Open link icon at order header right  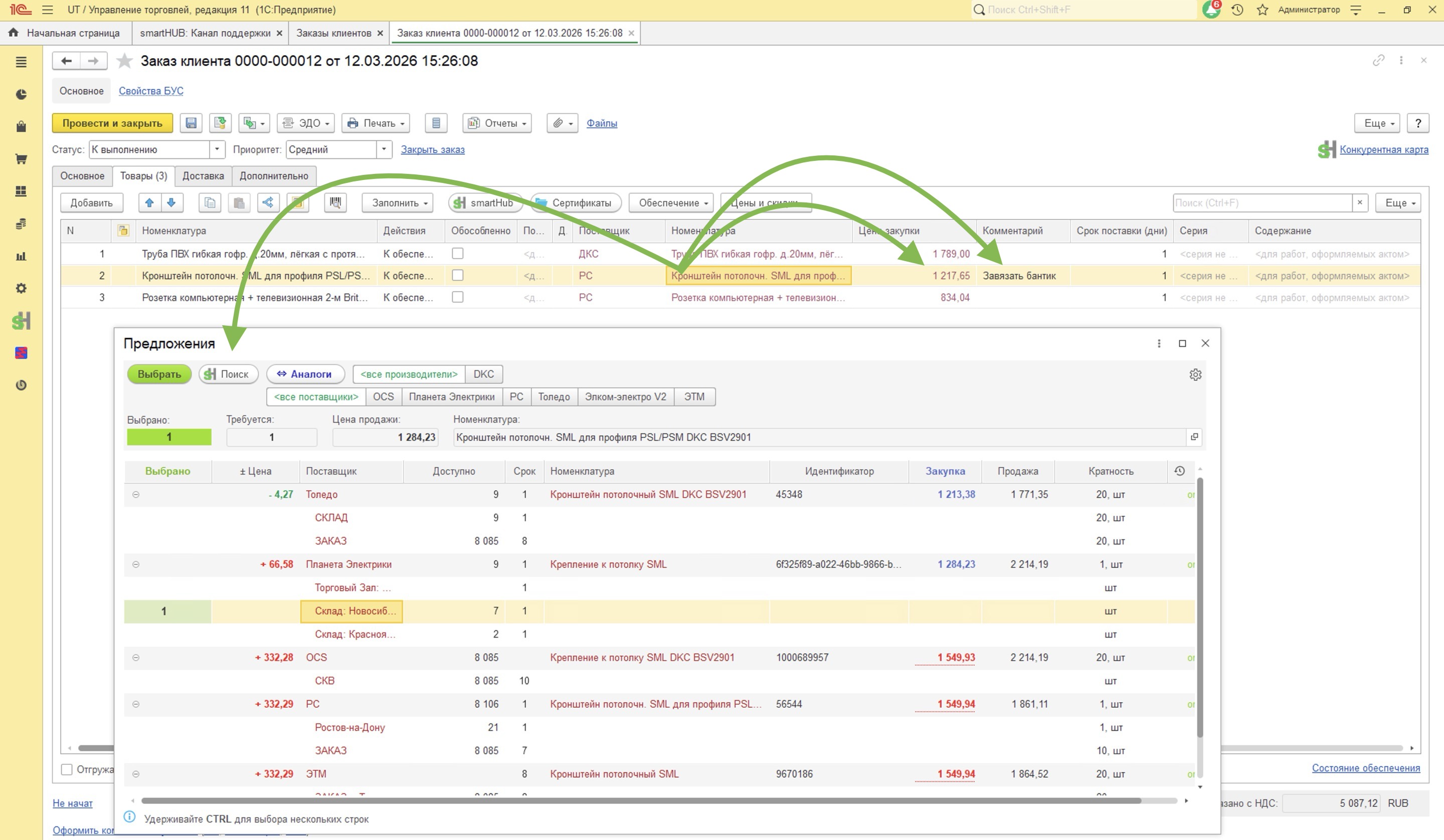pos(1379,60)
